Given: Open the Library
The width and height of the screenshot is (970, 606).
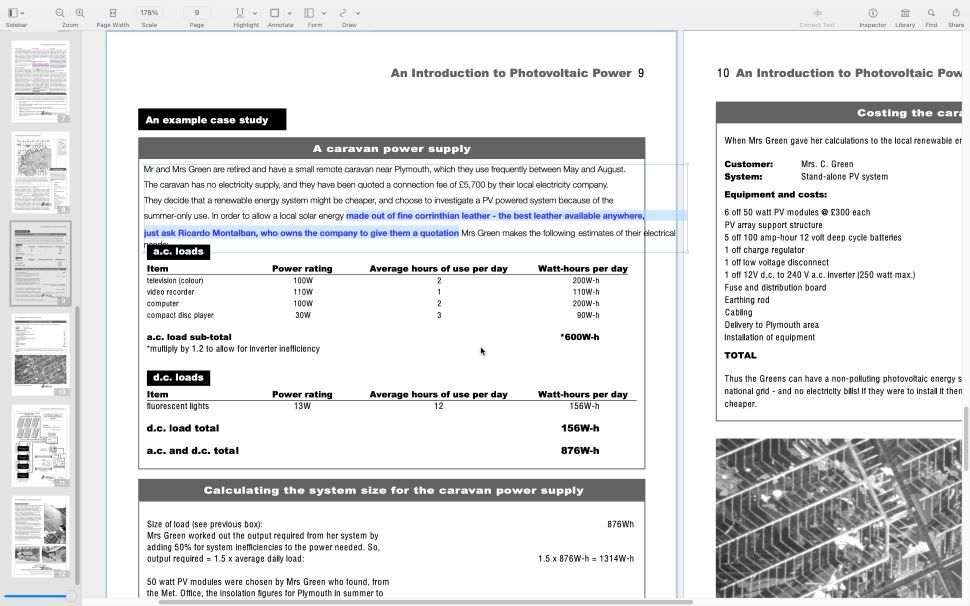Looking at the screenshot, I should (x=906, y=12).
